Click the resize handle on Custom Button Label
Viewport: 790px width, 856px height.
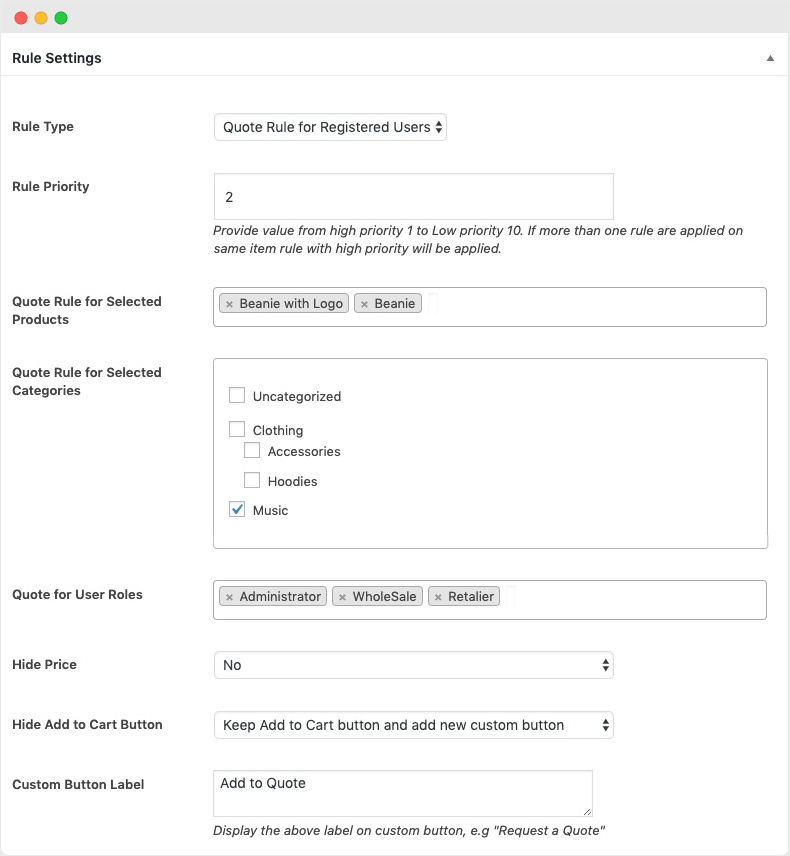click(x=588, y=812)
